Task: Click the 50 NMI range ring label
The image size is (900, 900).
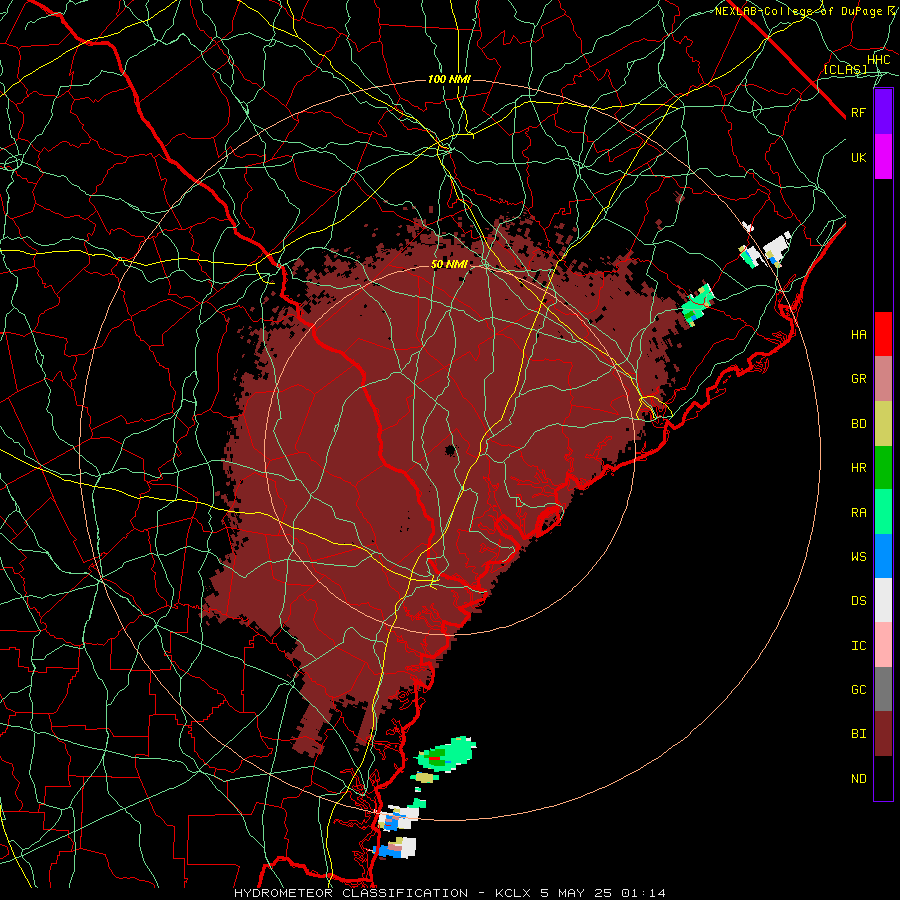Action: (449, 265)
